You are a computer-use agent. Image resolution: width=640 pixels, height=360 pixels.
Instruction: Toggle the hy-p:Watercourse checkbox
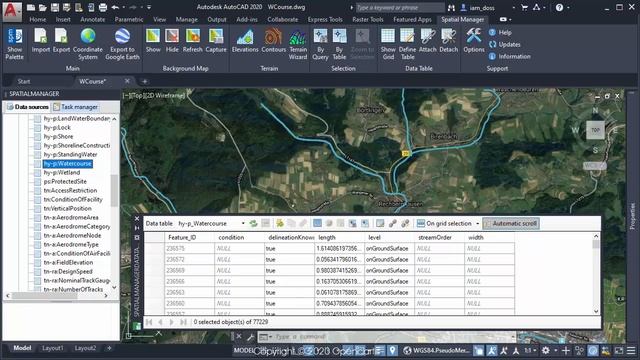[38, 164]
